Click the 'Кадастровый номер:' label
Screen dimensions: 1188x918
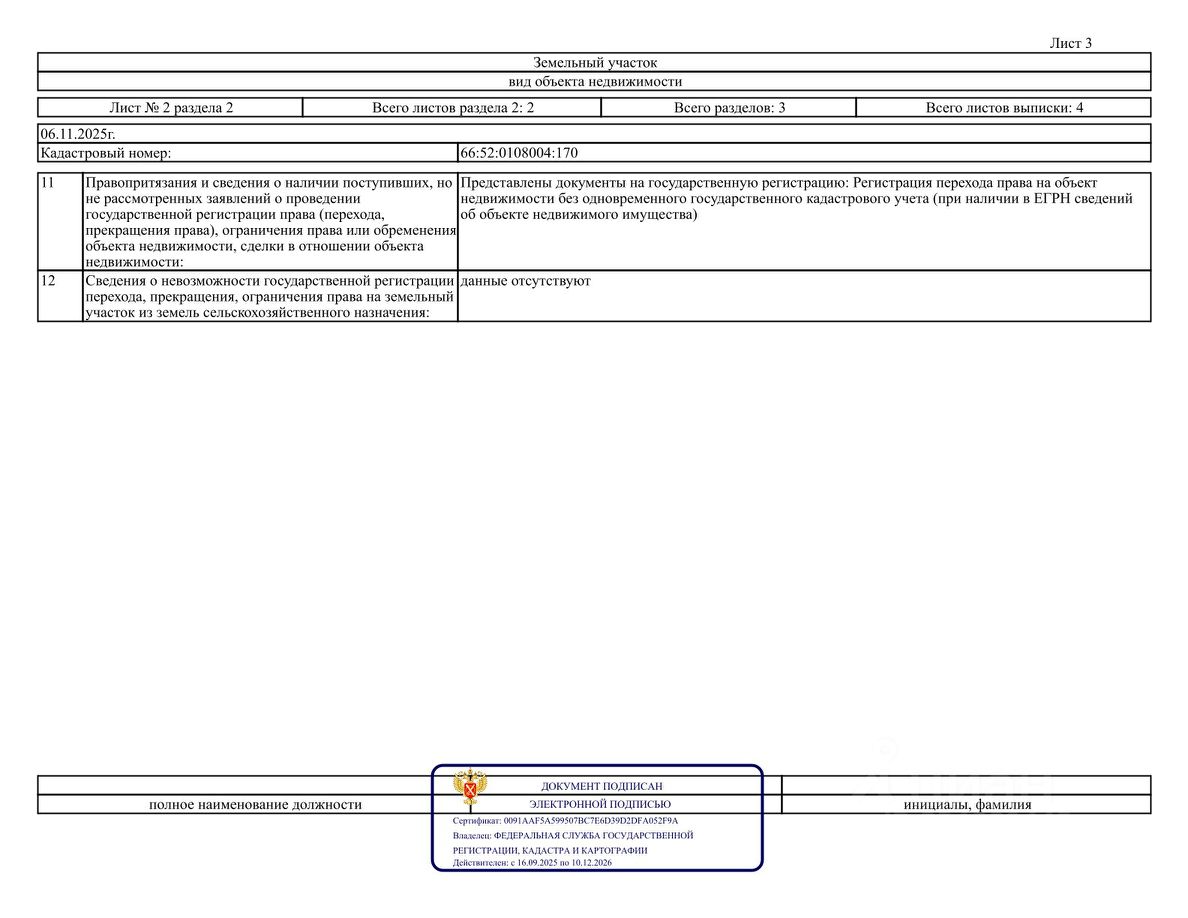pyautogui.click(x=105, y=153)
